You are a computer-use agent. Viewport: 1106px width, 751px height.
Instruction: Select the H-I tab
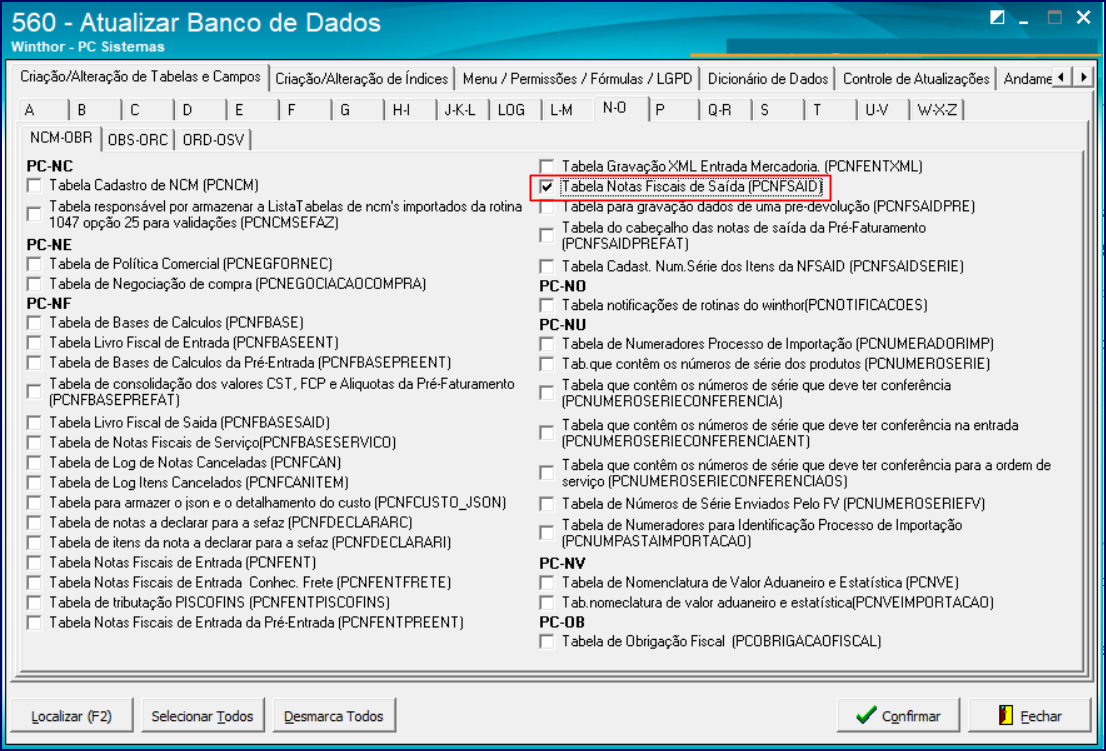(411, 110)
